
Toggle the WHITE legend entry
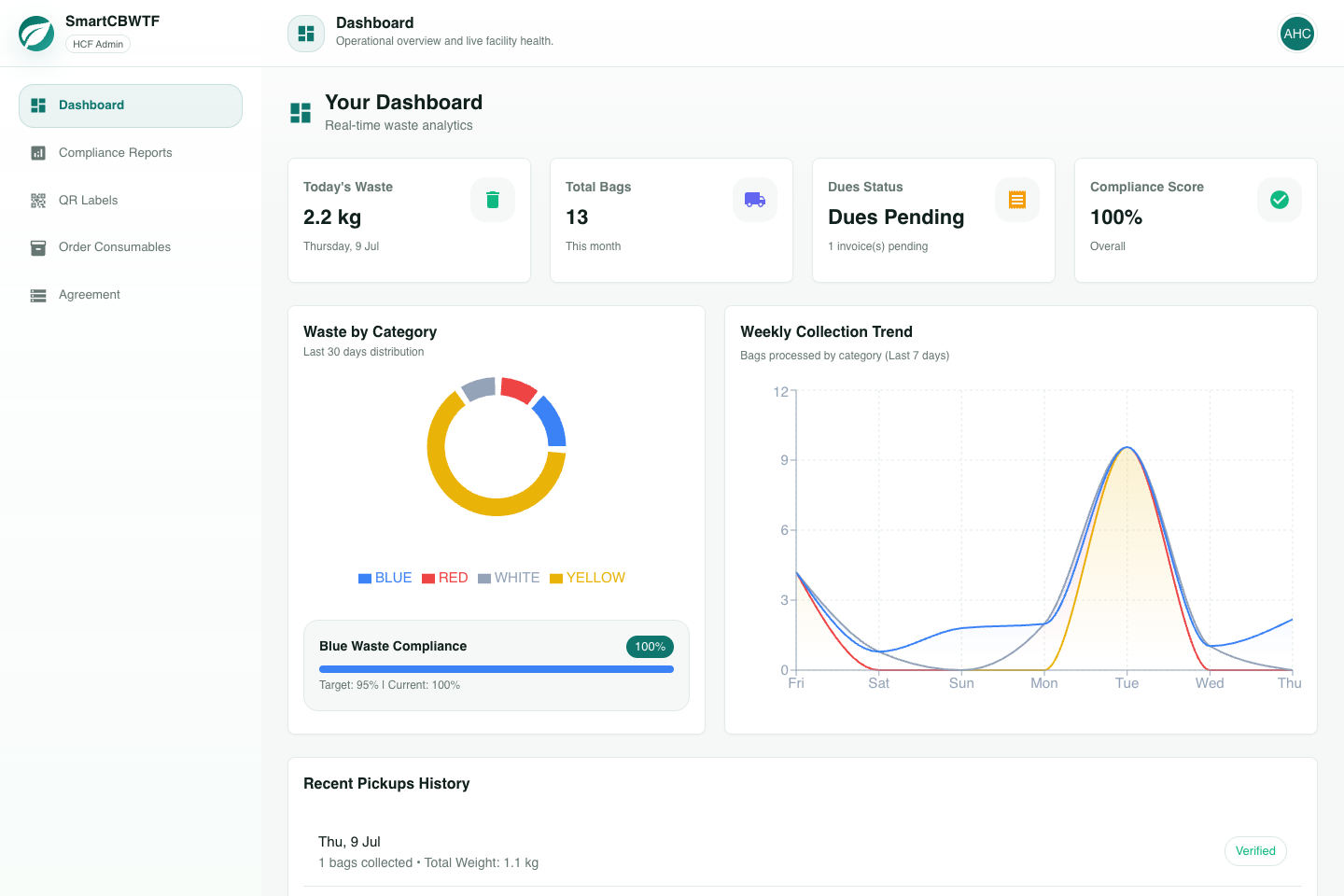point(509,578)
